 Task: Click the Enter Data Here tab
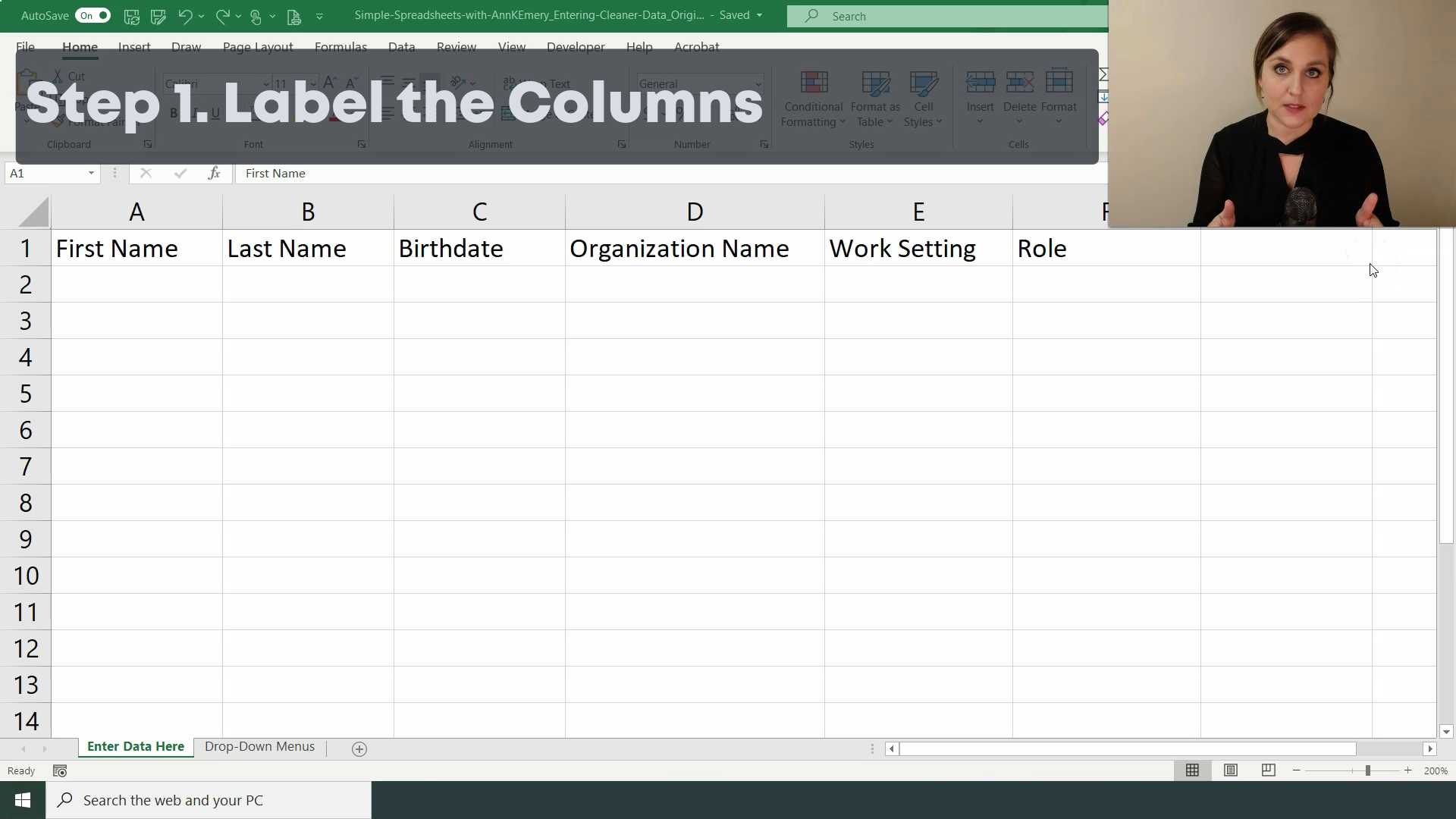135,747
